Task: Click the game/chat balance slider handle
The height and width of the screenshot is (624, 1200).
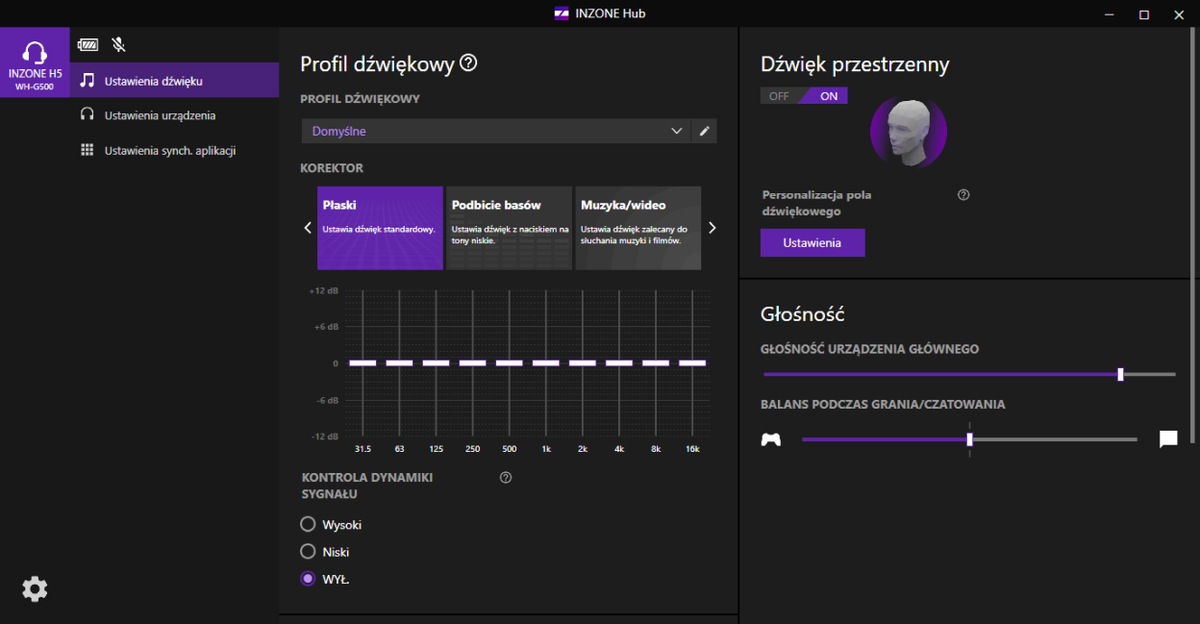Action: pyautogui.click(x=969, y=439)
